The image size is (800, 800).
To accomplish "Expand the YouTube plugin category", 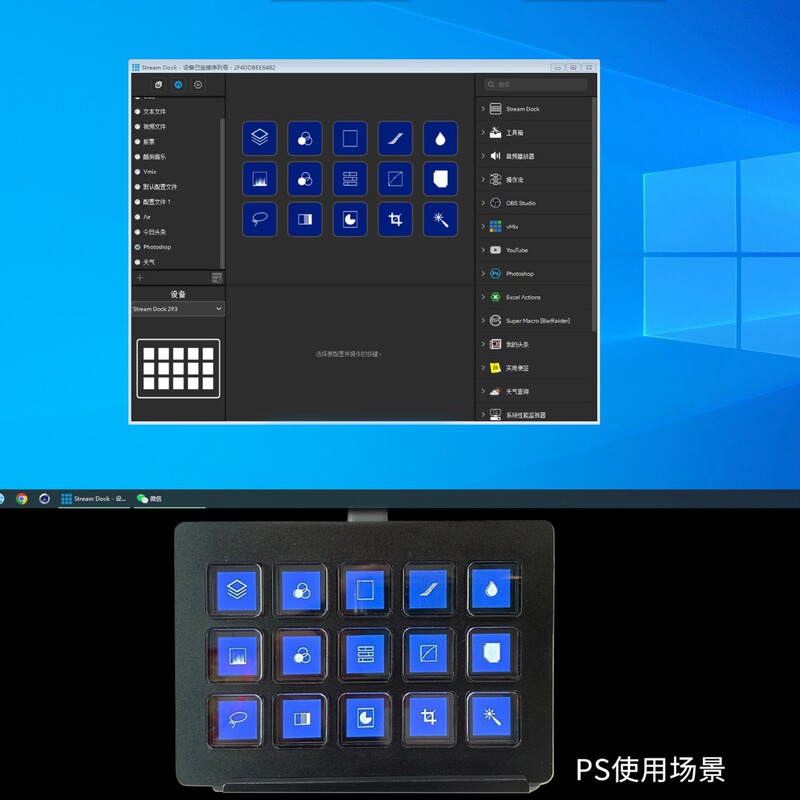I will (483, 250).
